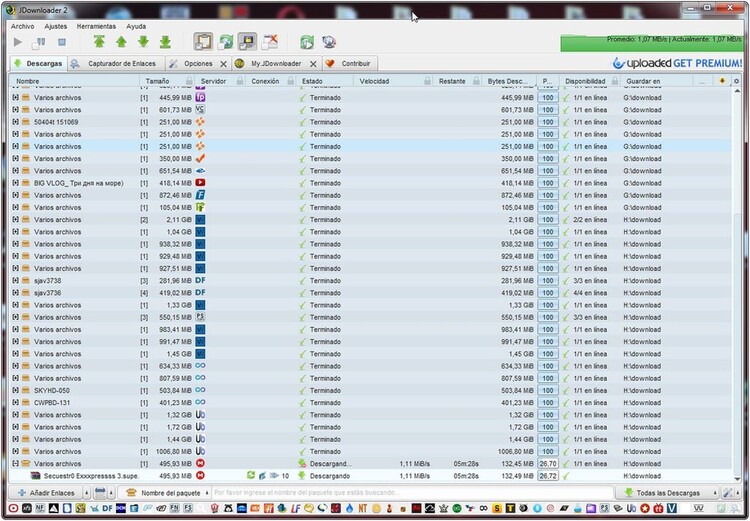Viewport: 750px width, 521px height.
Task: Toggle the automatic reconnect toolbar icon
Action: (x=226, y=42)
